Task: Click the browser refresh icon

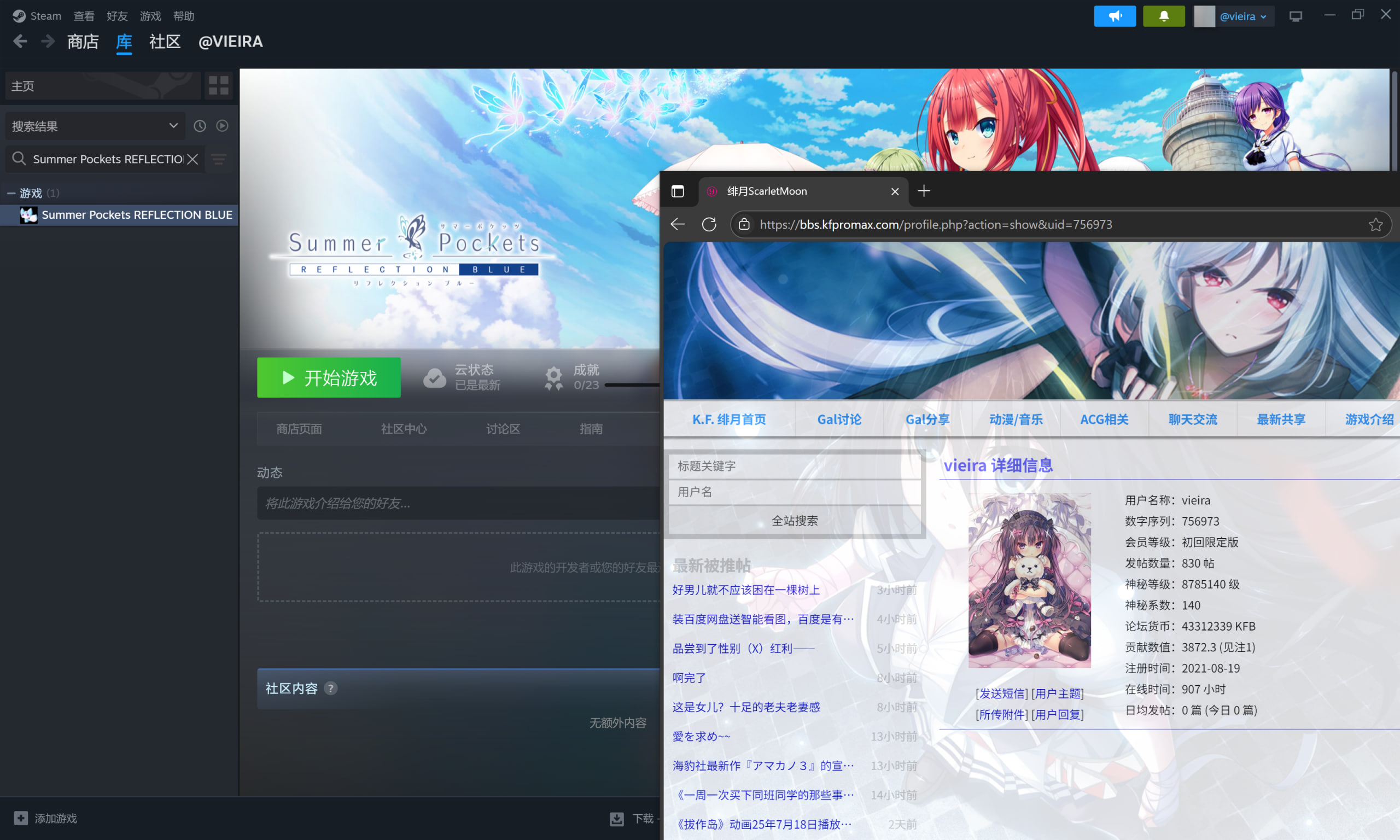Action: tap(709, 224)
